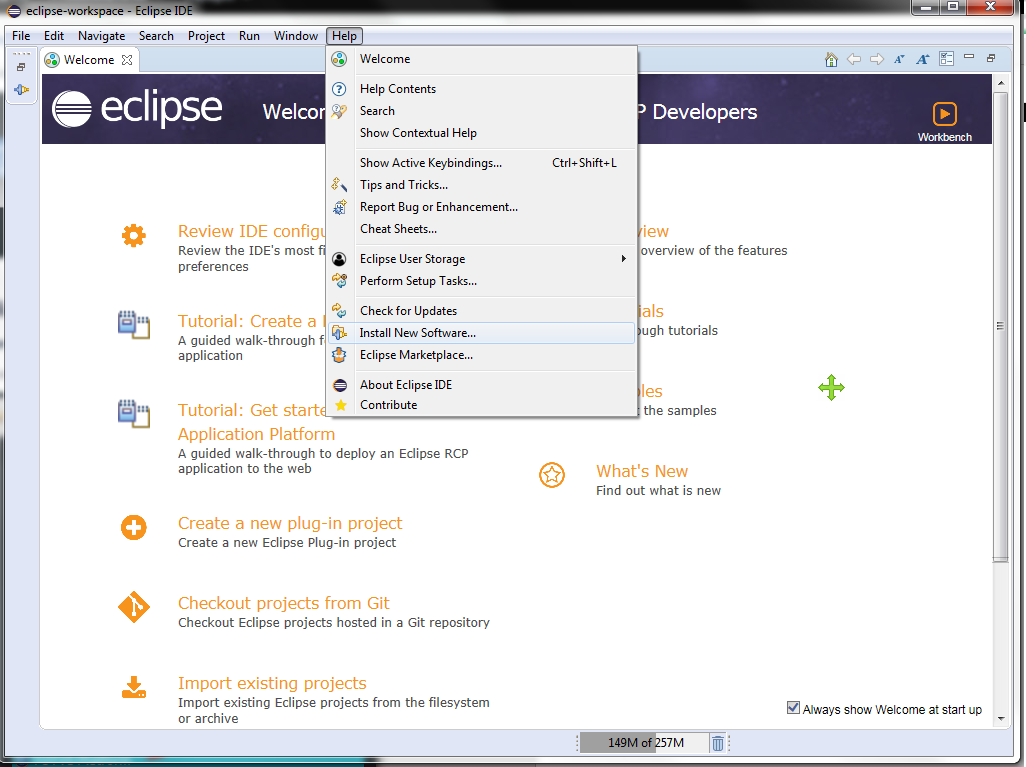Minimize the Welcome view pane
This screenshot has width=1026, height=767.
[x=969, y=57]
